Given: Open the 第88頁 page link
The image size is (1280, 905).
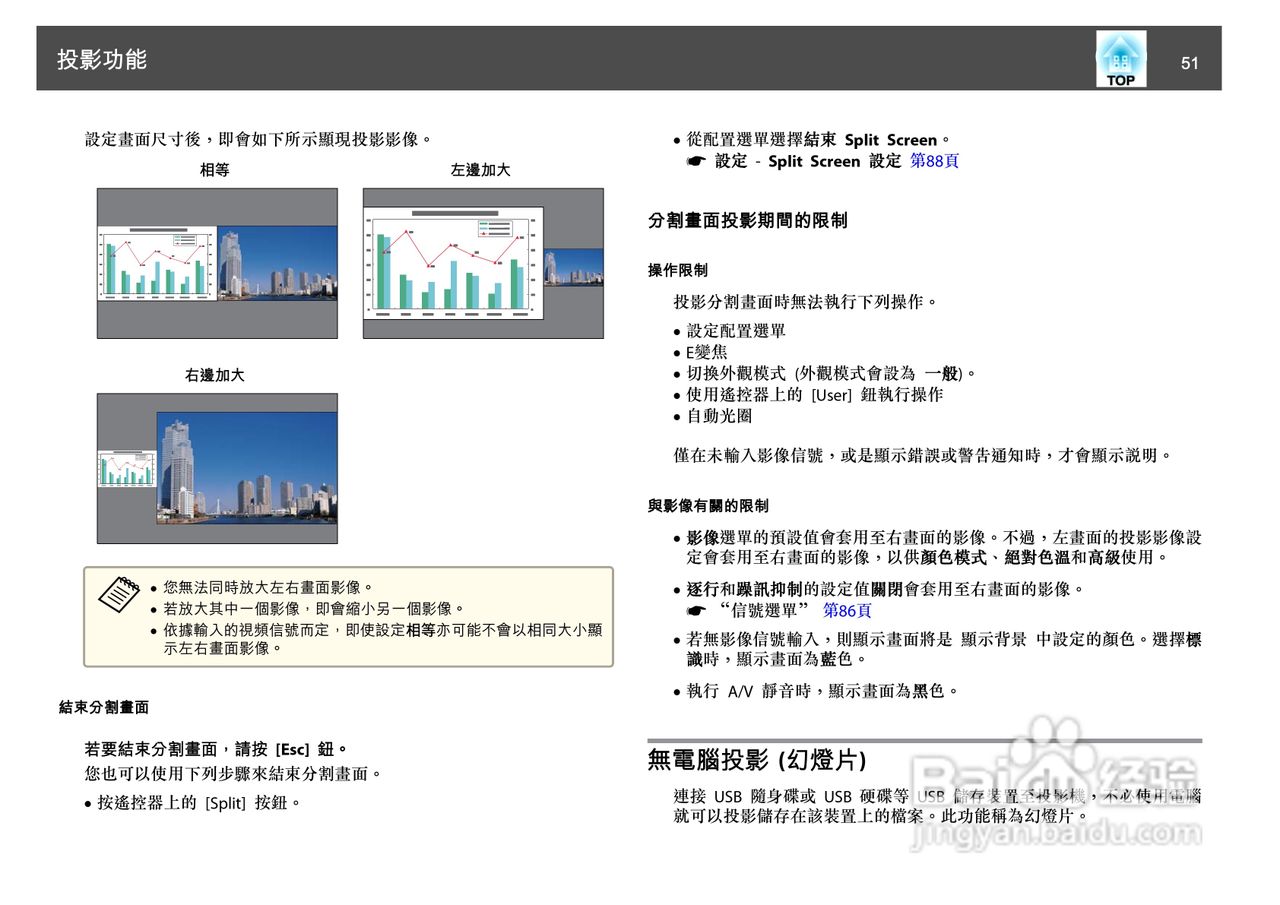Looking at the screenshot, I should pos(934,161).
